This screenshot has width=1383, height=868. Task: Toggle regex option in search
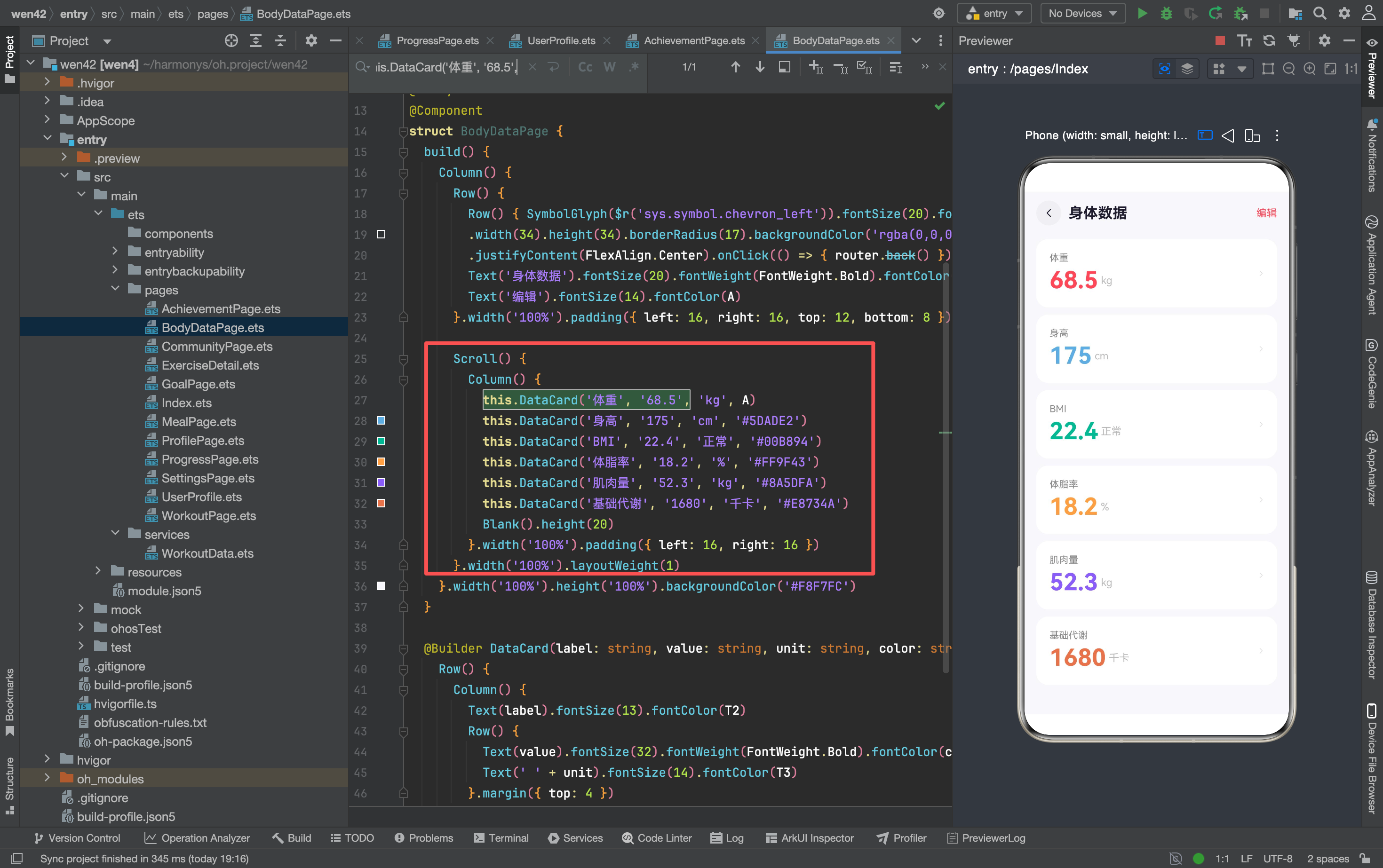point(634,67)
